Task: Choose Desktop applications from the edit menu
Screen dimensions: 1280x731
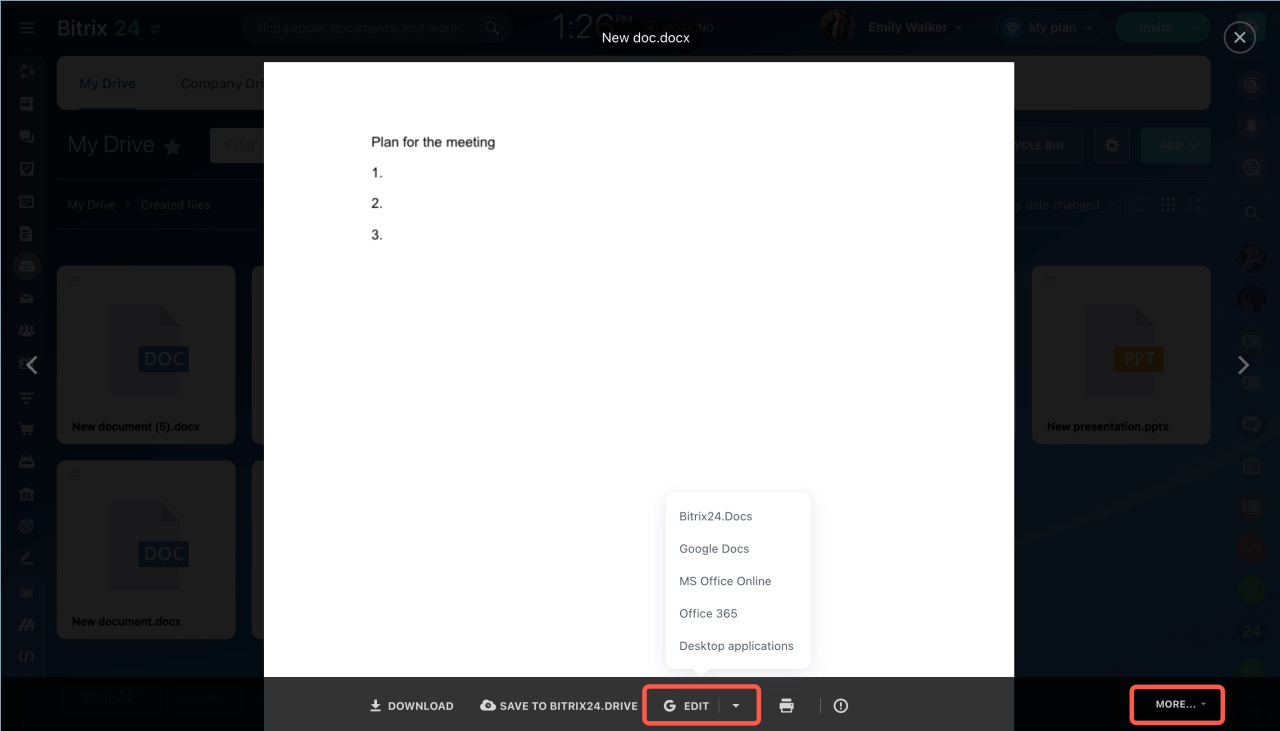Action: 736,646
